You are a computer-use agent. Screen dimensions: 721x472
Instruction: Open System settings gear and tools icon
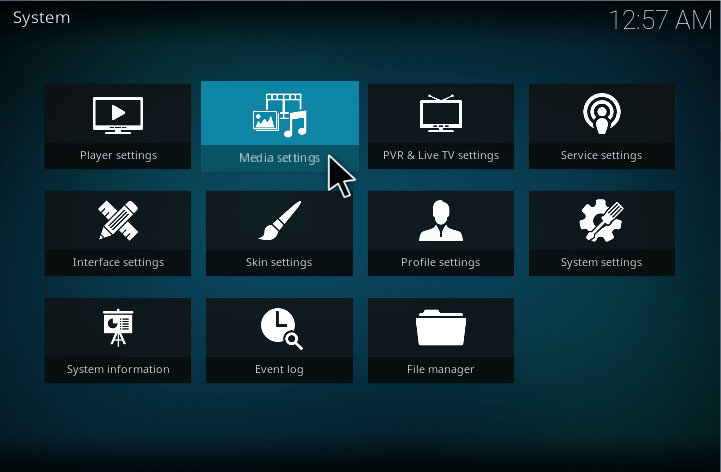pos(601,220)
